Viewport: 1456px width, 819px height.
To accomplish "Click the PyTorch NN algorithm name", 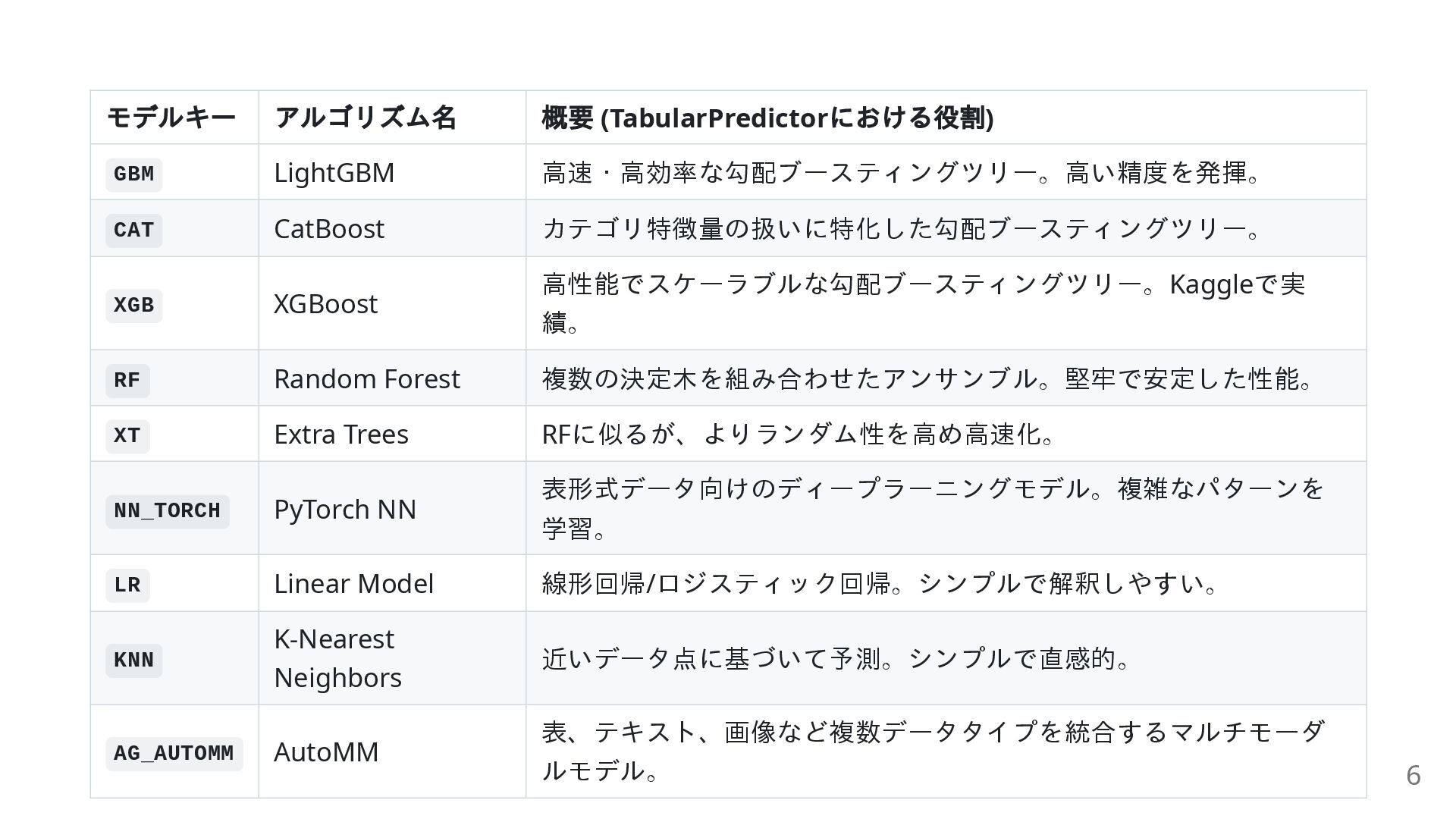I will (x=345, y=509).
